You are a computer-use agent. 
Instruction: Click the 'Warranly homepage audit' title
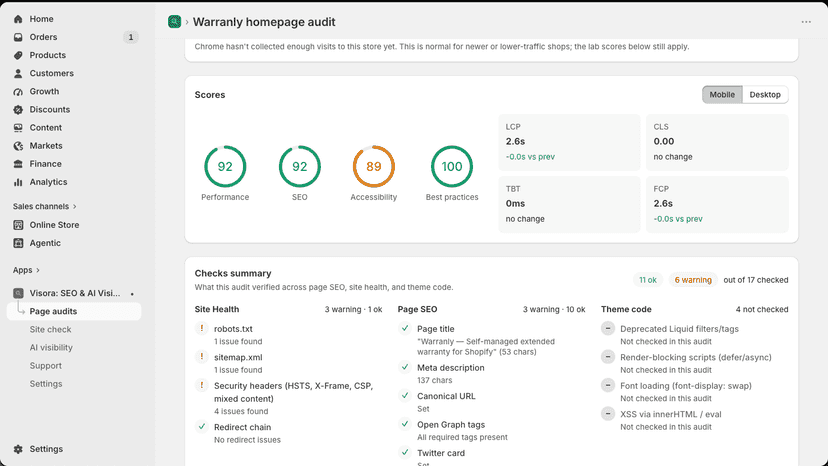click(x=264, y=22)
